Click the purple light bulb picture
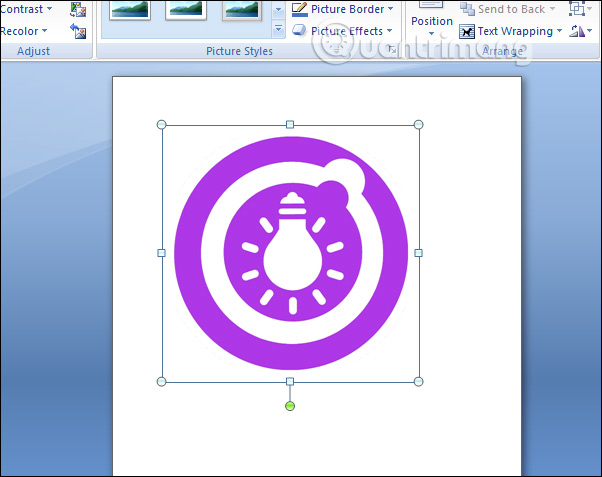This screenshot has width=602, height=477. coord(291,253)
